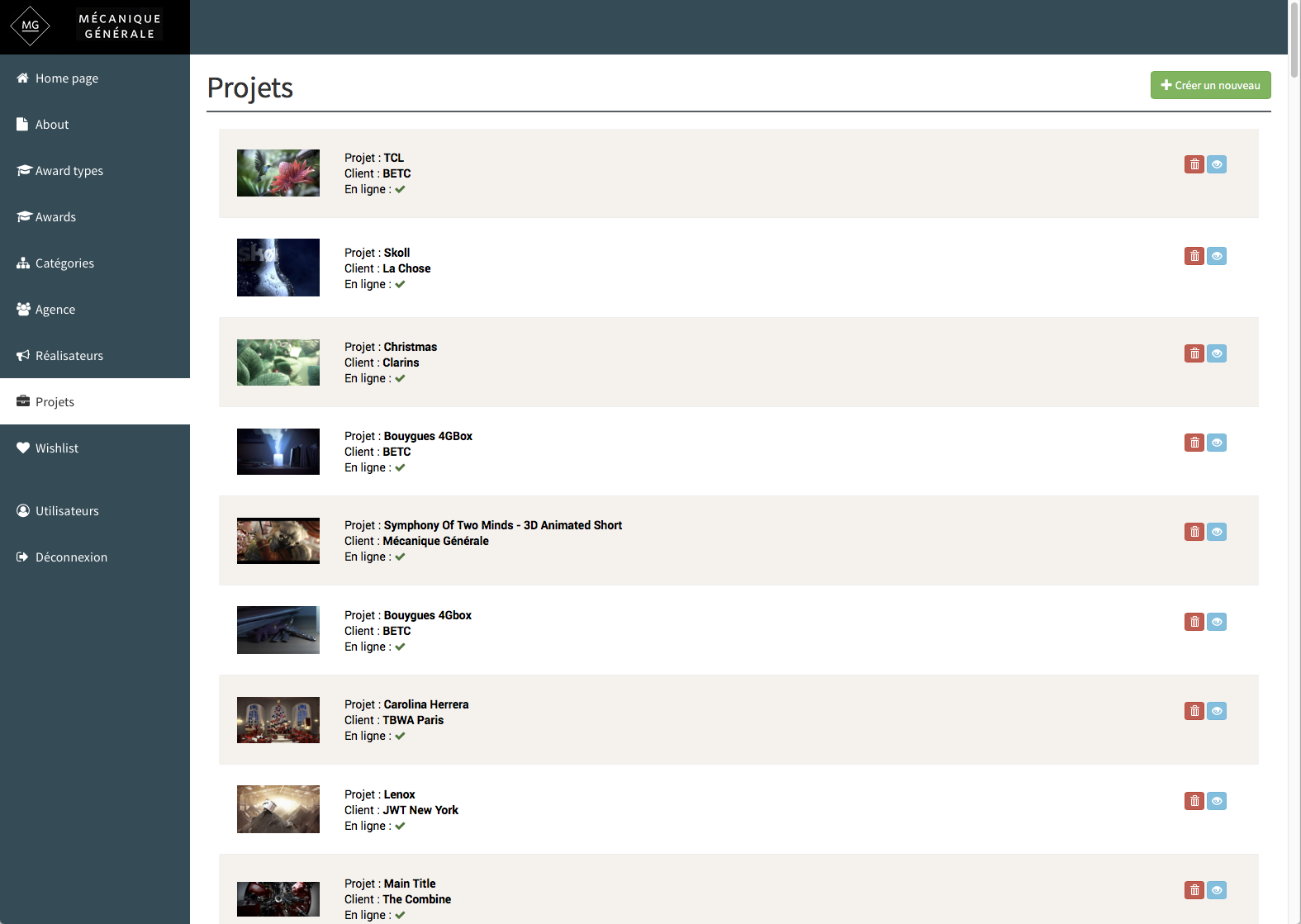
Task: Select Projets in the sidebar
Action: [x=95, y=402]
